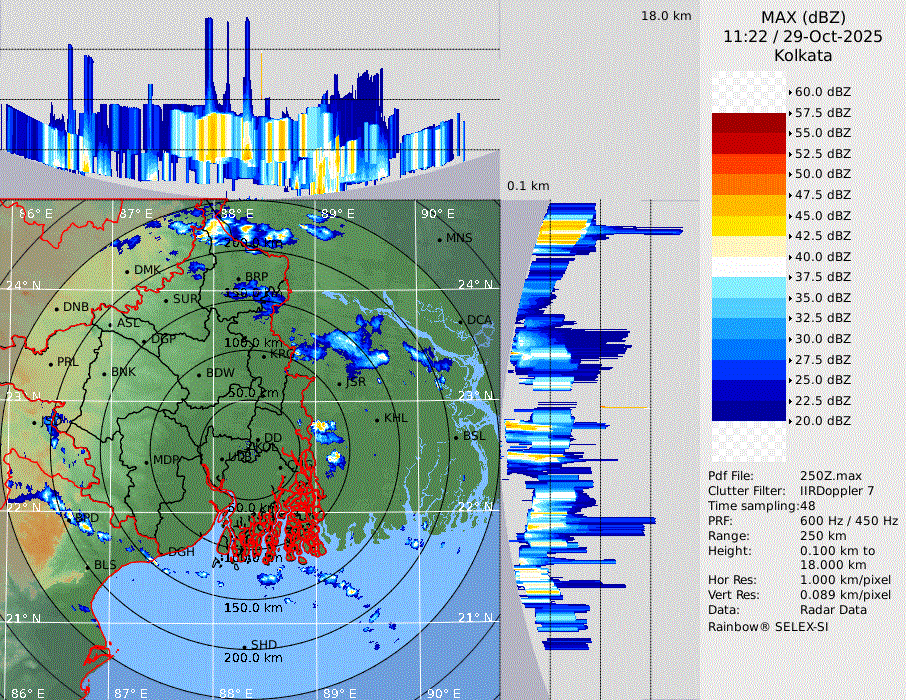The height and width of the screenshot is (700, 906).
Task: Click the MNS station marker on map
Action: (x=439, y=239)
